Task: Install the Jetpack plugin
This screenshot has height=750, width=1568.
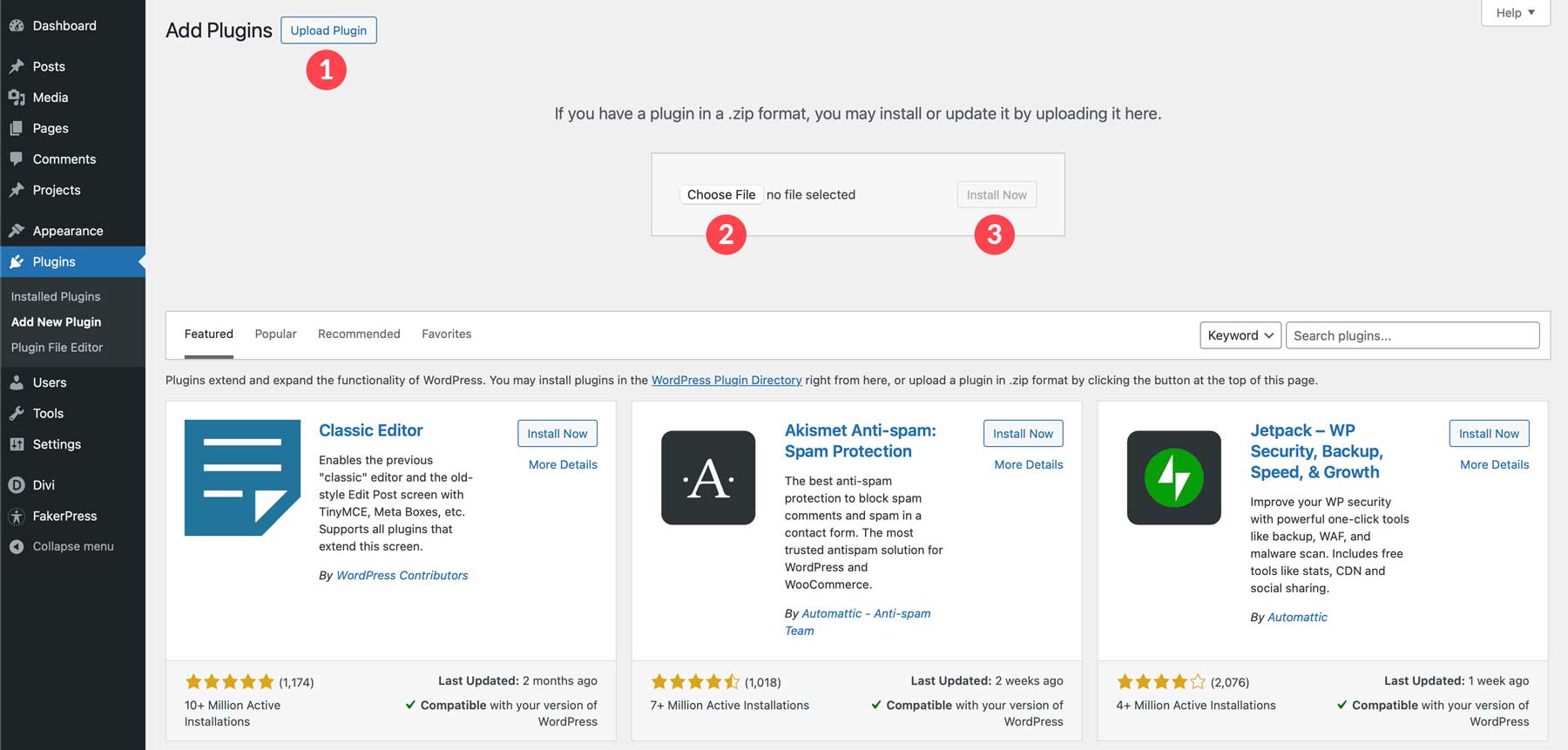Action: (1489, 434)
